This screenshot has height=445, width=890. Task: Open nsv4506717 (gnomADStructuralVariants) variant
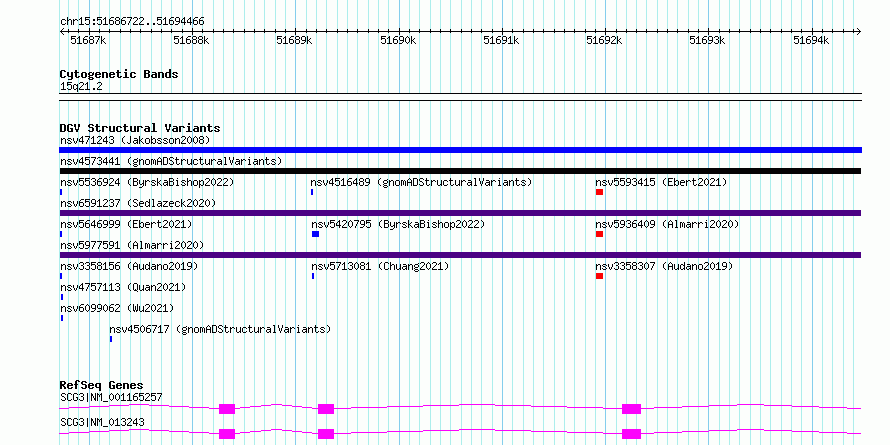pos(220,329)
